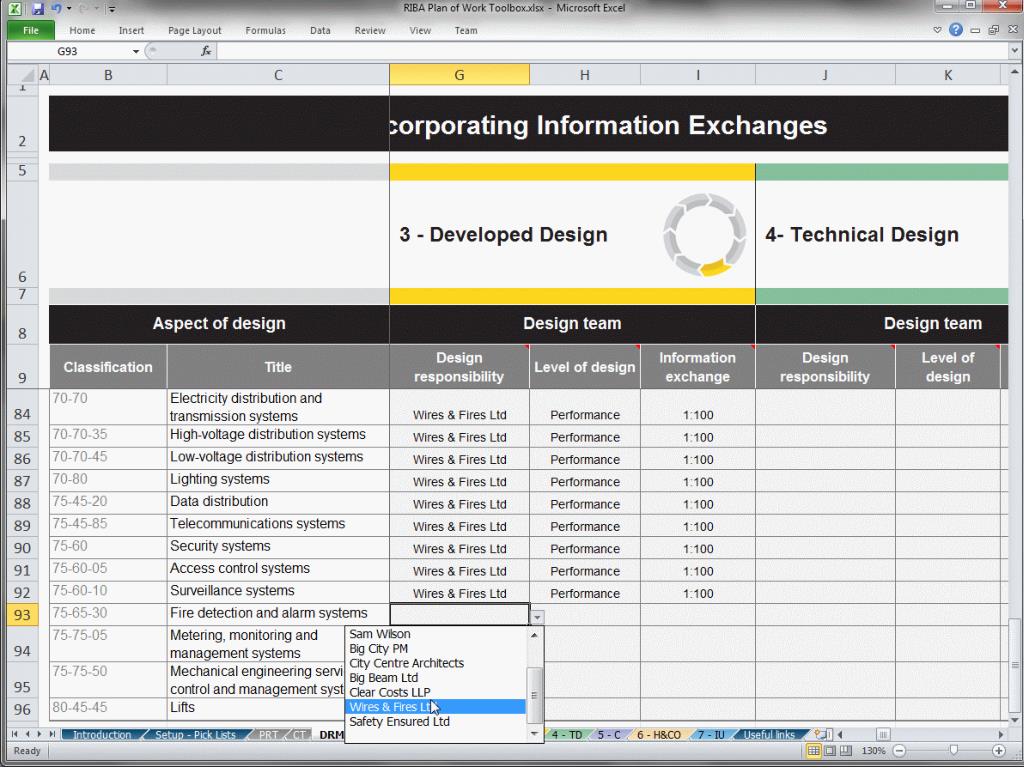Click the Save icon in Quick Access Toolbar
This screenshot has width=1024, height=768.
(38, 9)
